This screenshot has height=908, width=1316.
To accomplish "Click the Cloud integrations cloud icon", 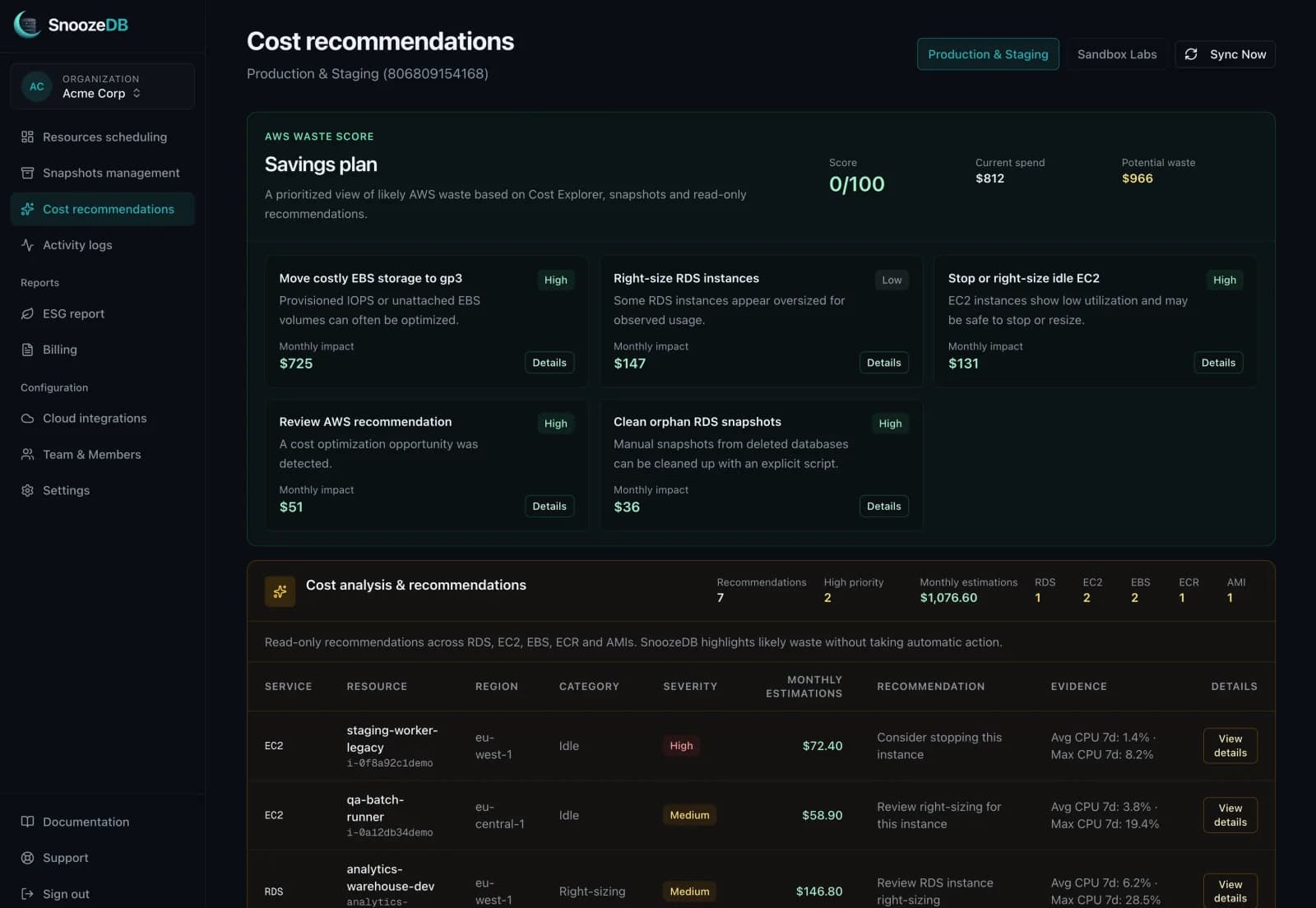I will tap(27, 418).
